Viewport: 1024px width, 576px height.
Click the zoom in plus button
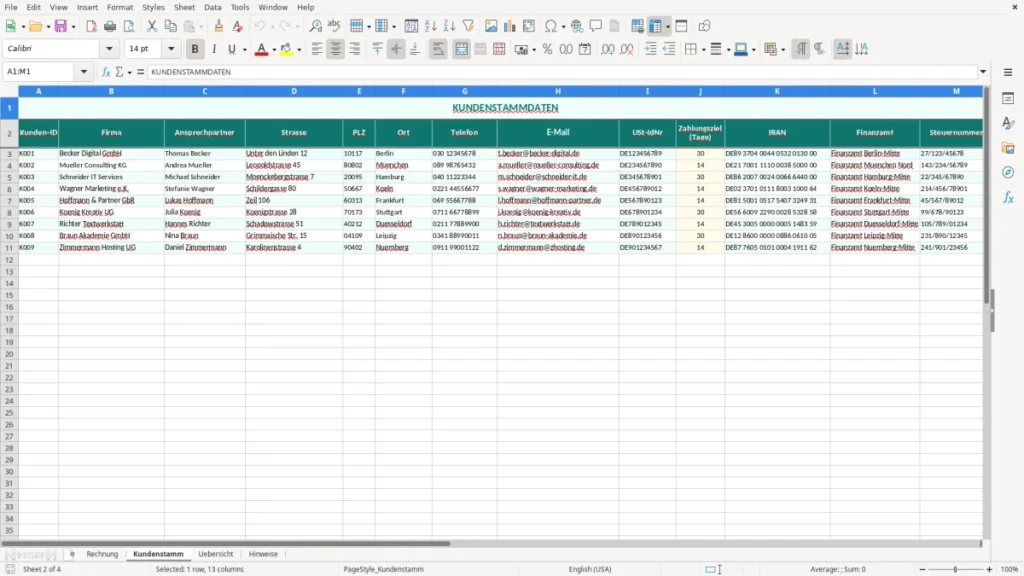click(989, 569)
